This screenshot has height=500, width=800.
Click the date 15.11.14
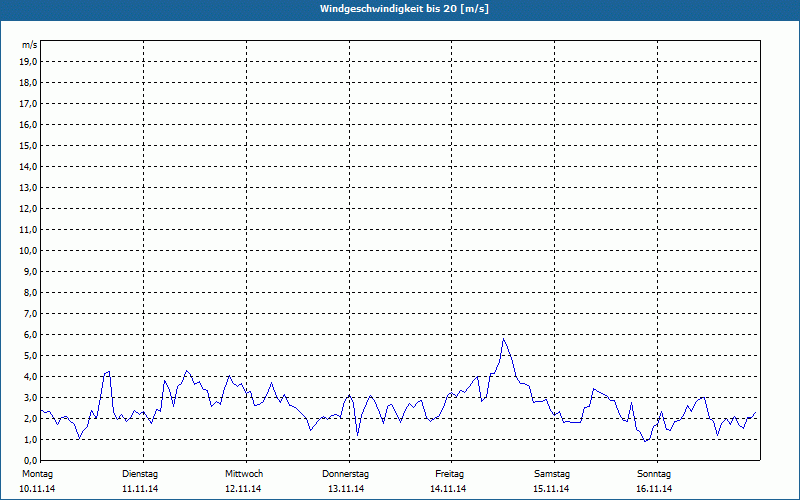pos(551,489)
